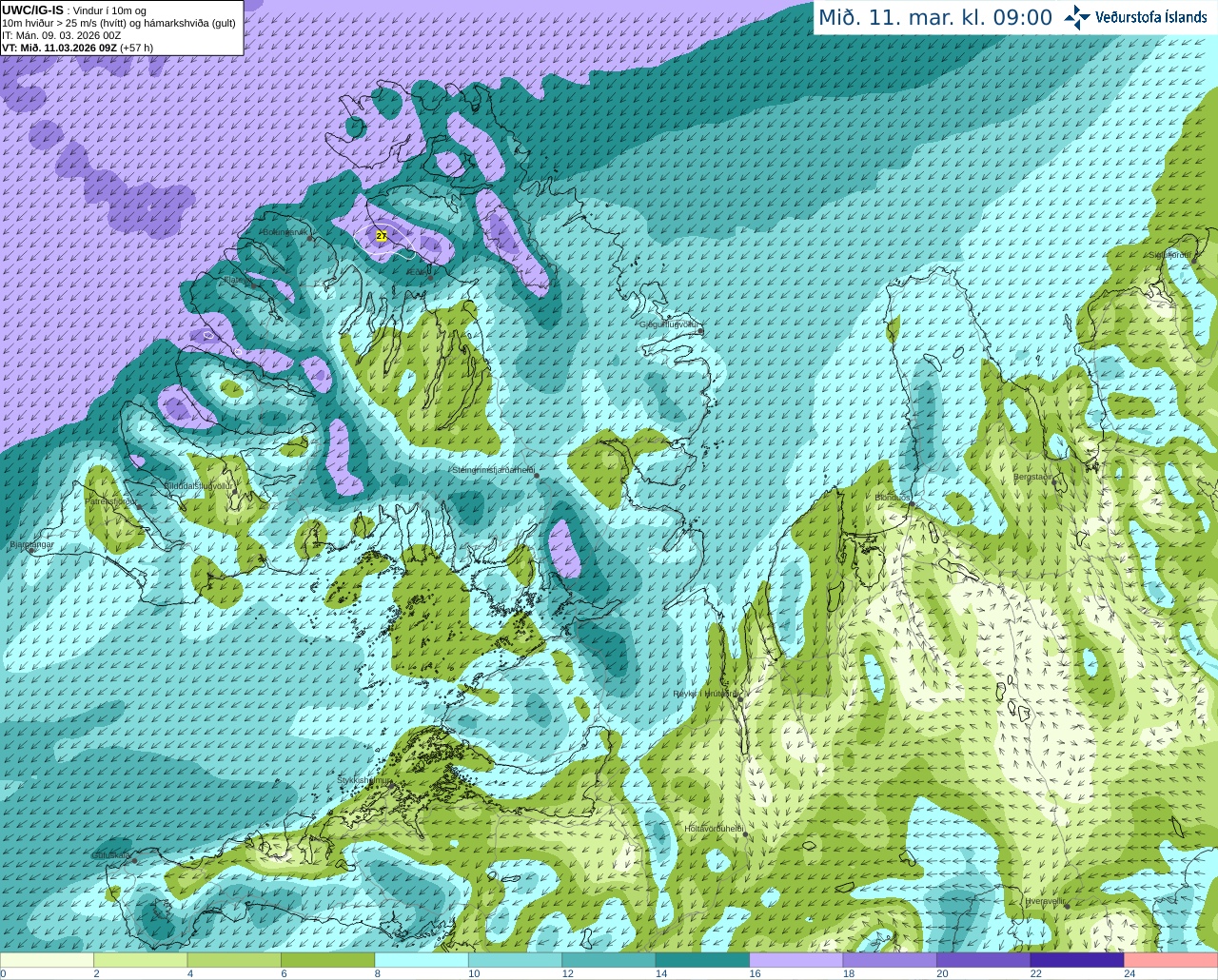Click the Veðurstofa Íslands name text
Image resolution: width=1218 pixels, height=980 pixels.
pos(1151,17)
